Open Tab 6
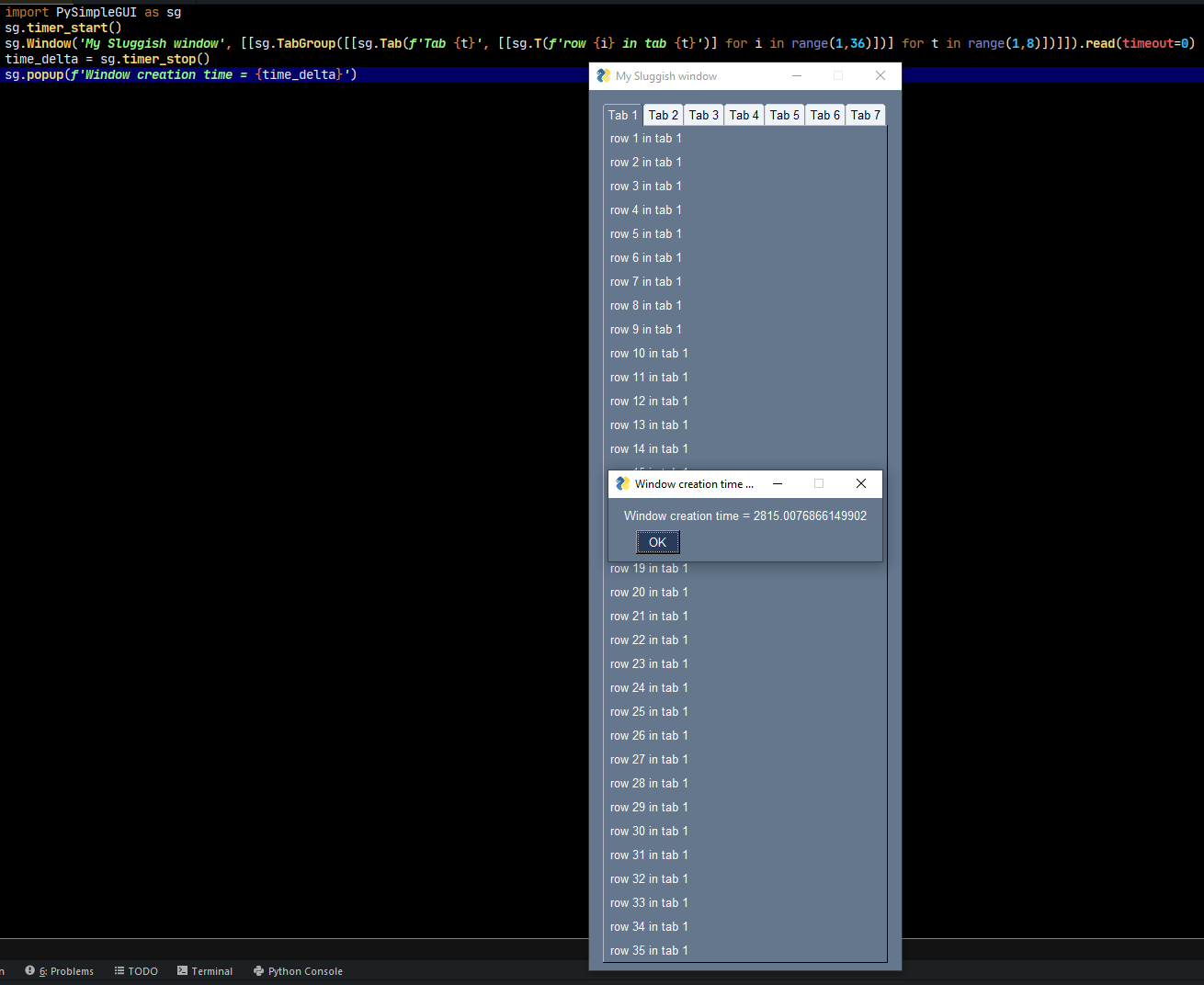The width and height of the screenshot is (1204, 985). (x=824, y=114)
